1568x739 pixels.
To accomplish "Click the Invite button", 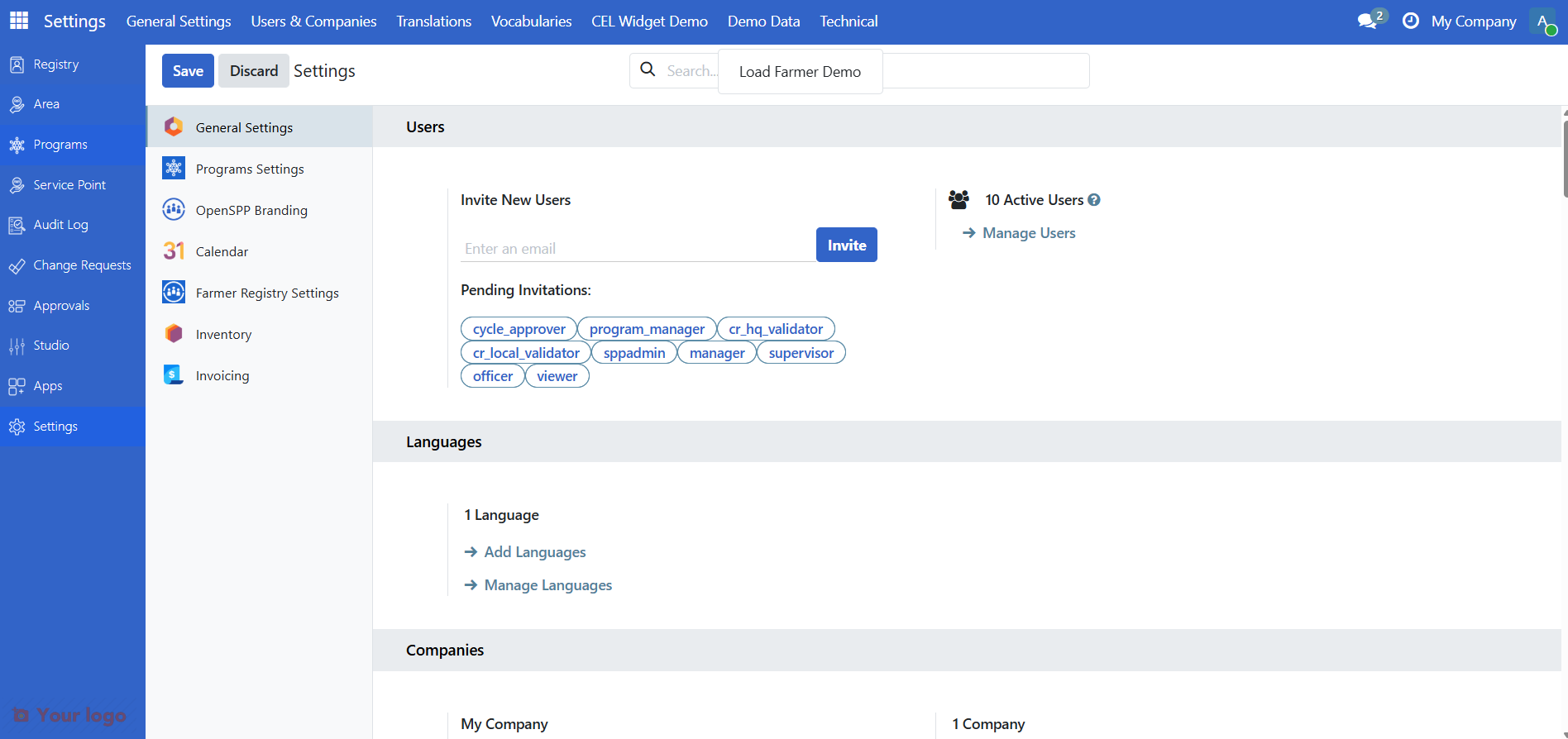I will 847,245.
